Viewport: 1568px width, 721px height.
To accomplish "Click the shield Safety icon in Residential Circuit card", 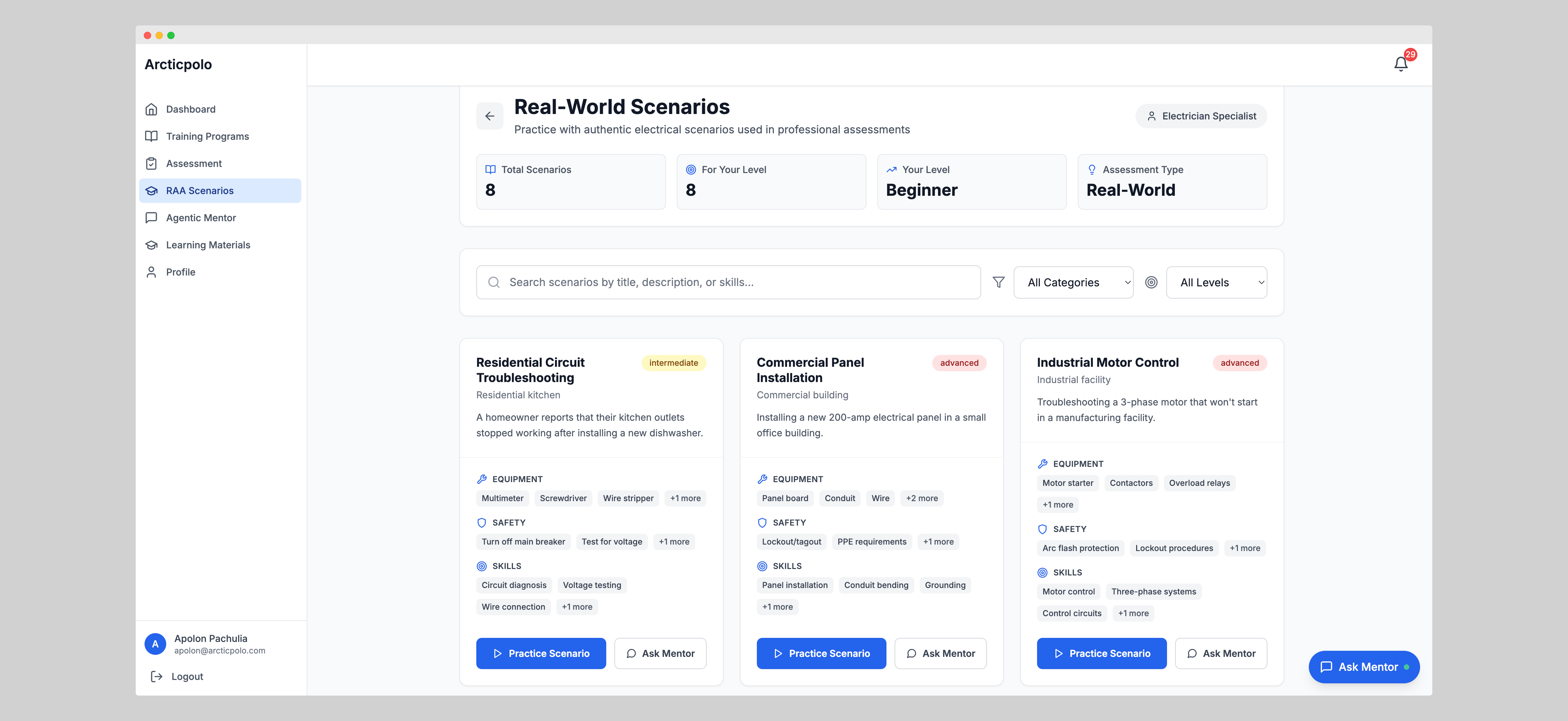I will click(x=481, y=523).
